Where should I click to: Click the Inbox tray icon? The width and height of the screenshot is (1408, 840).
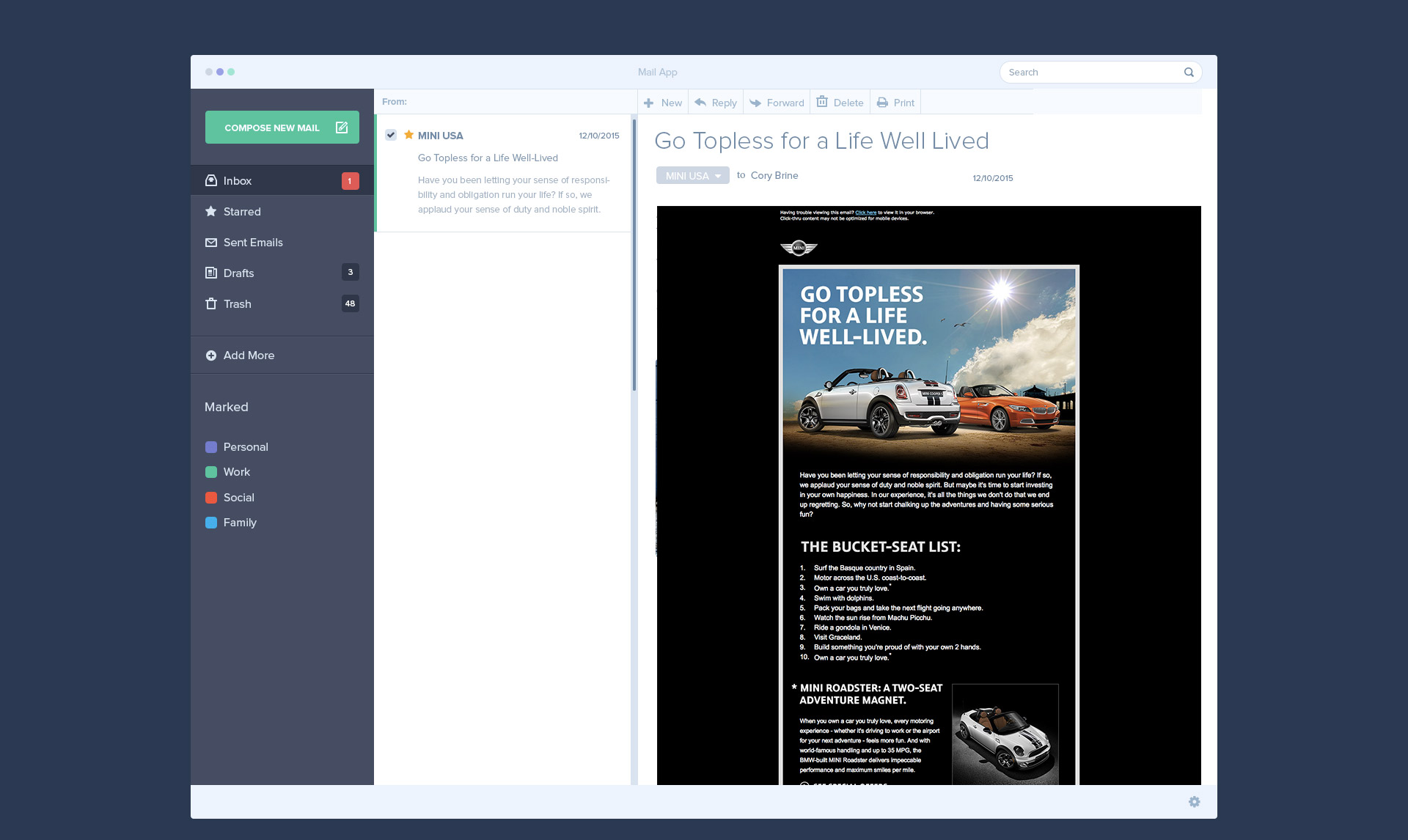click(211, 180)
